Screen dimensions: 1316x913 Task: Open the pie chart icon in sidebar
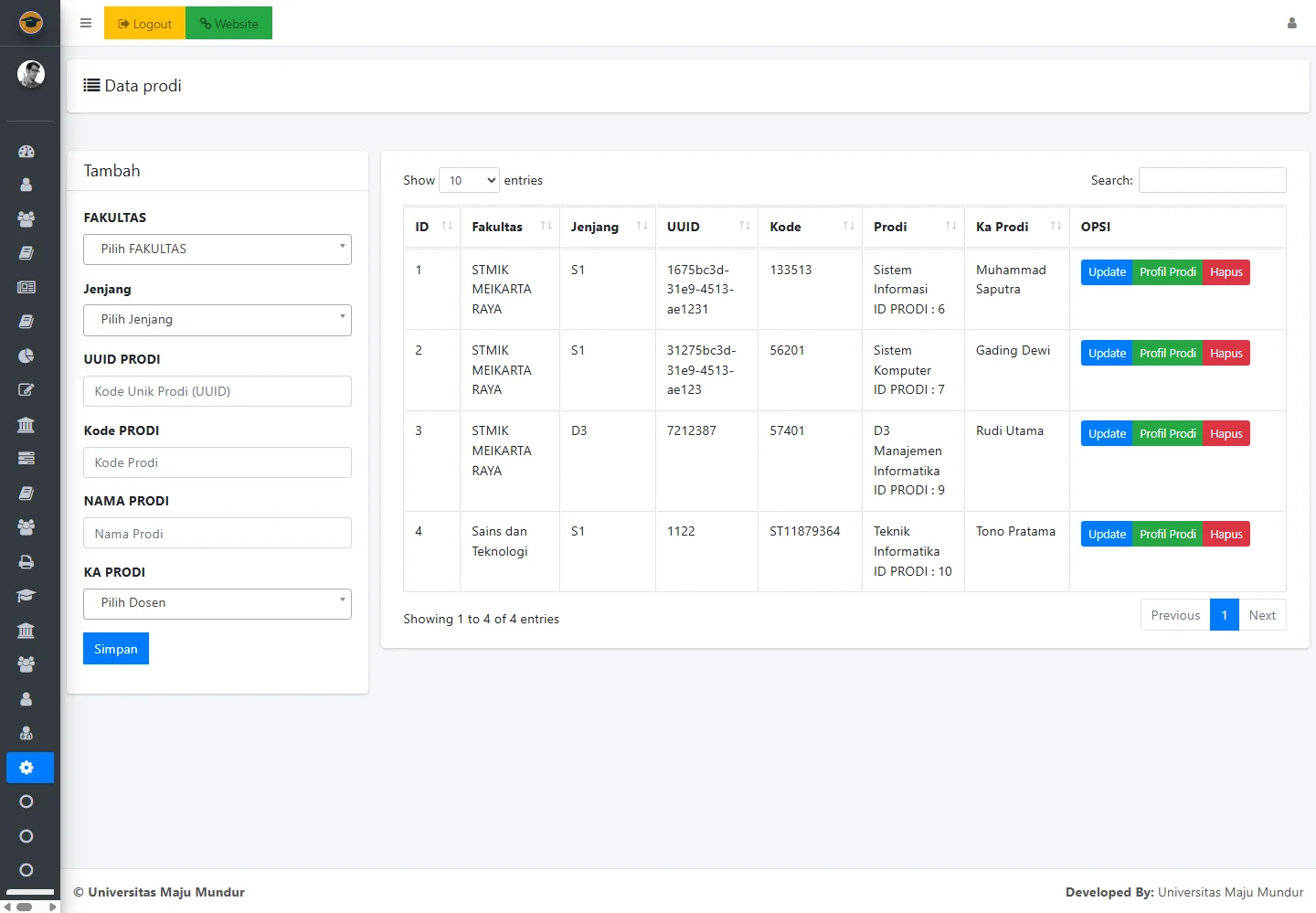pyautogui.click(x=27, y=356)
